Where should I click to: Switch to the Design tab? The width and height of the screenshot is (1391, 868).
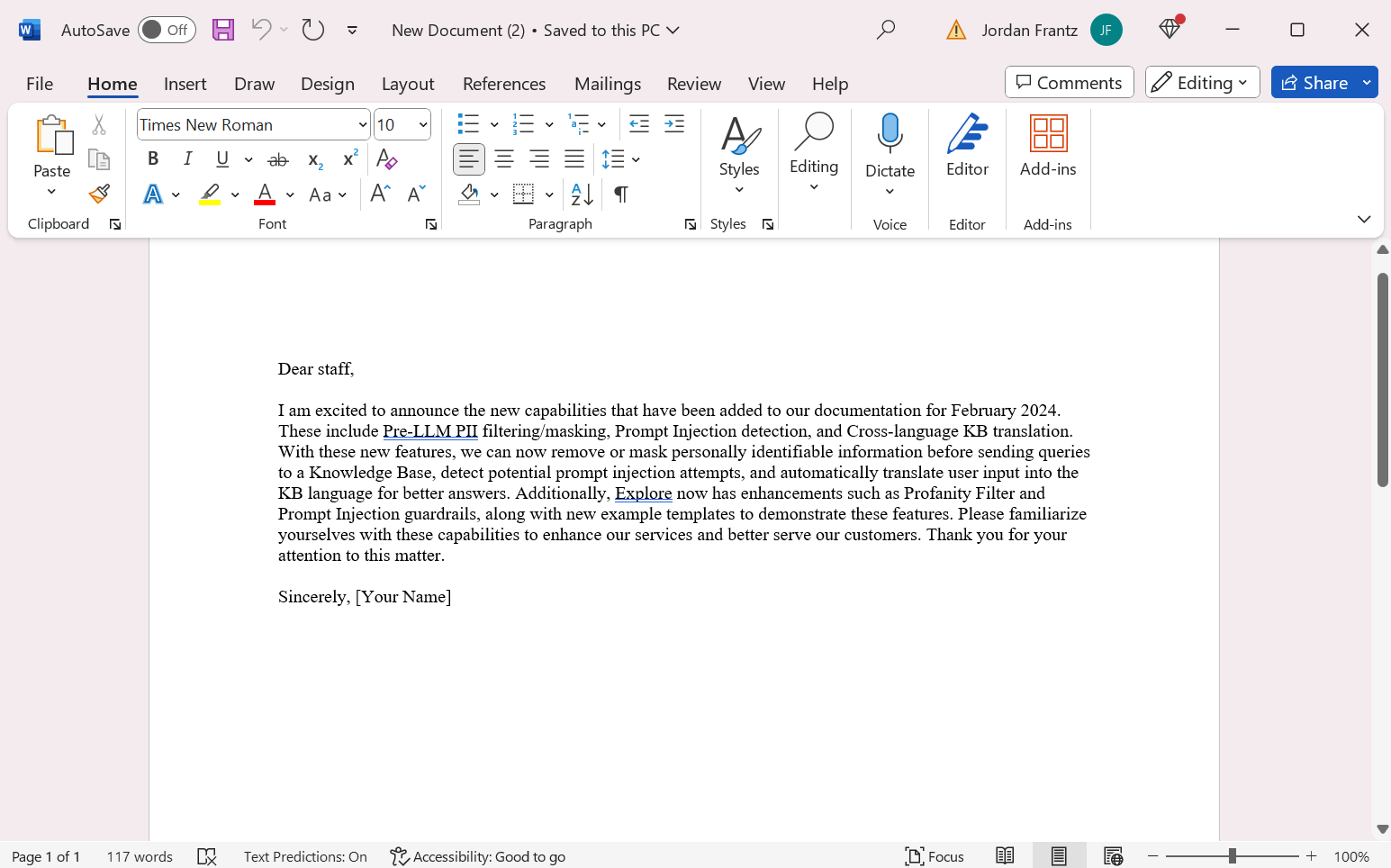[328, 84]
